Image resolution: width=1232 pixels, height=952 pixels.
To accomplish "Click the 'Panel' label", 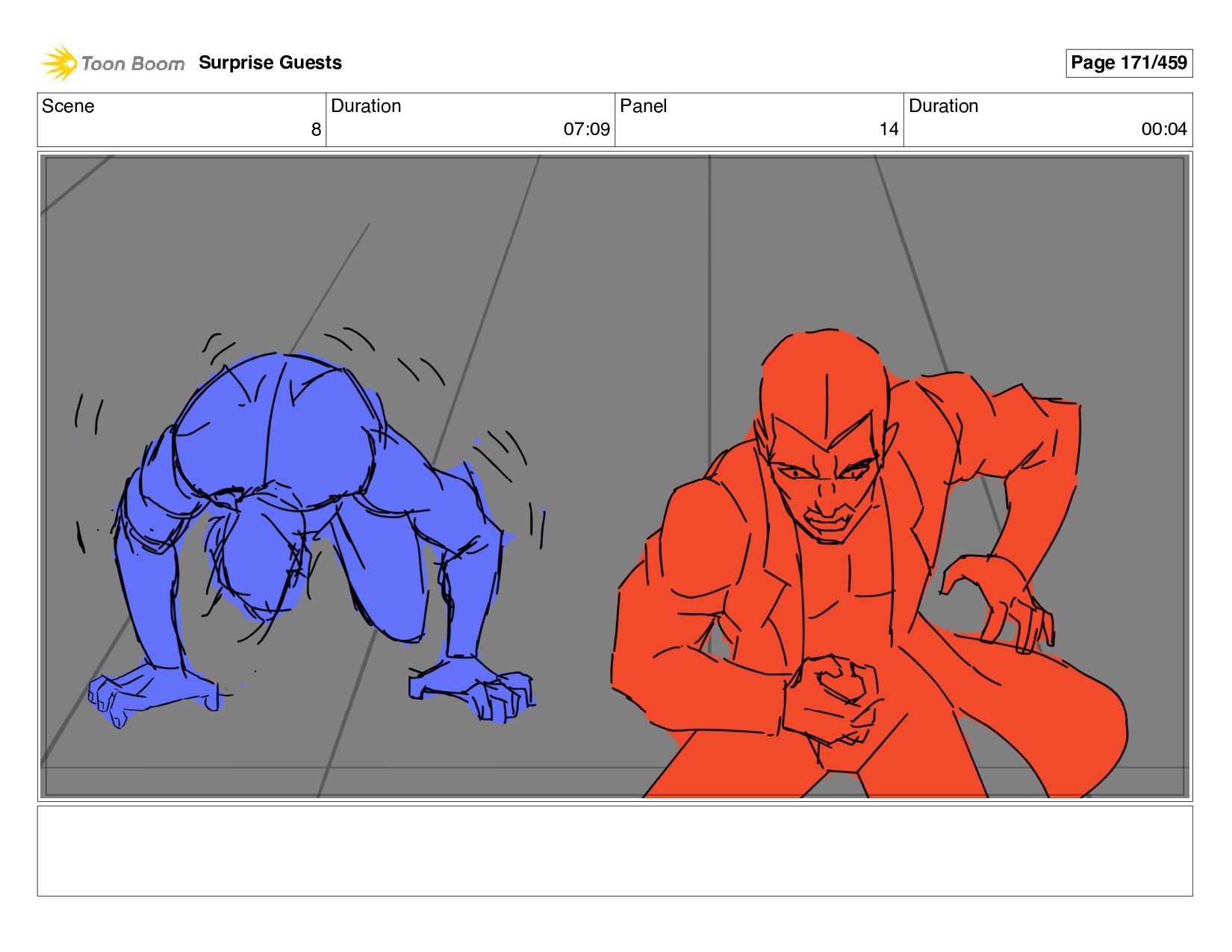I will click(643, 106).
